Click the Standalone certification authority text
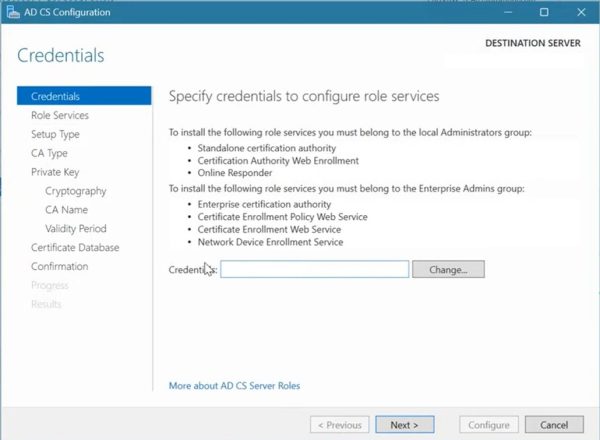The width and height of the screenshot is (600, 440). pyautogui.click(x=267, y=148)
